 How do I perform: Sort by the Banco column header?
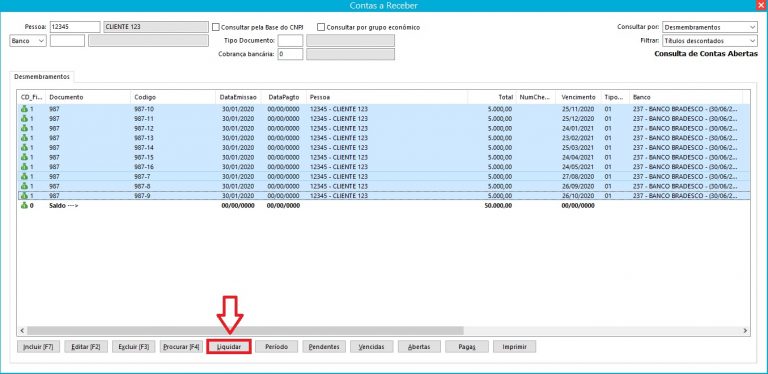(x=686, y=97)
